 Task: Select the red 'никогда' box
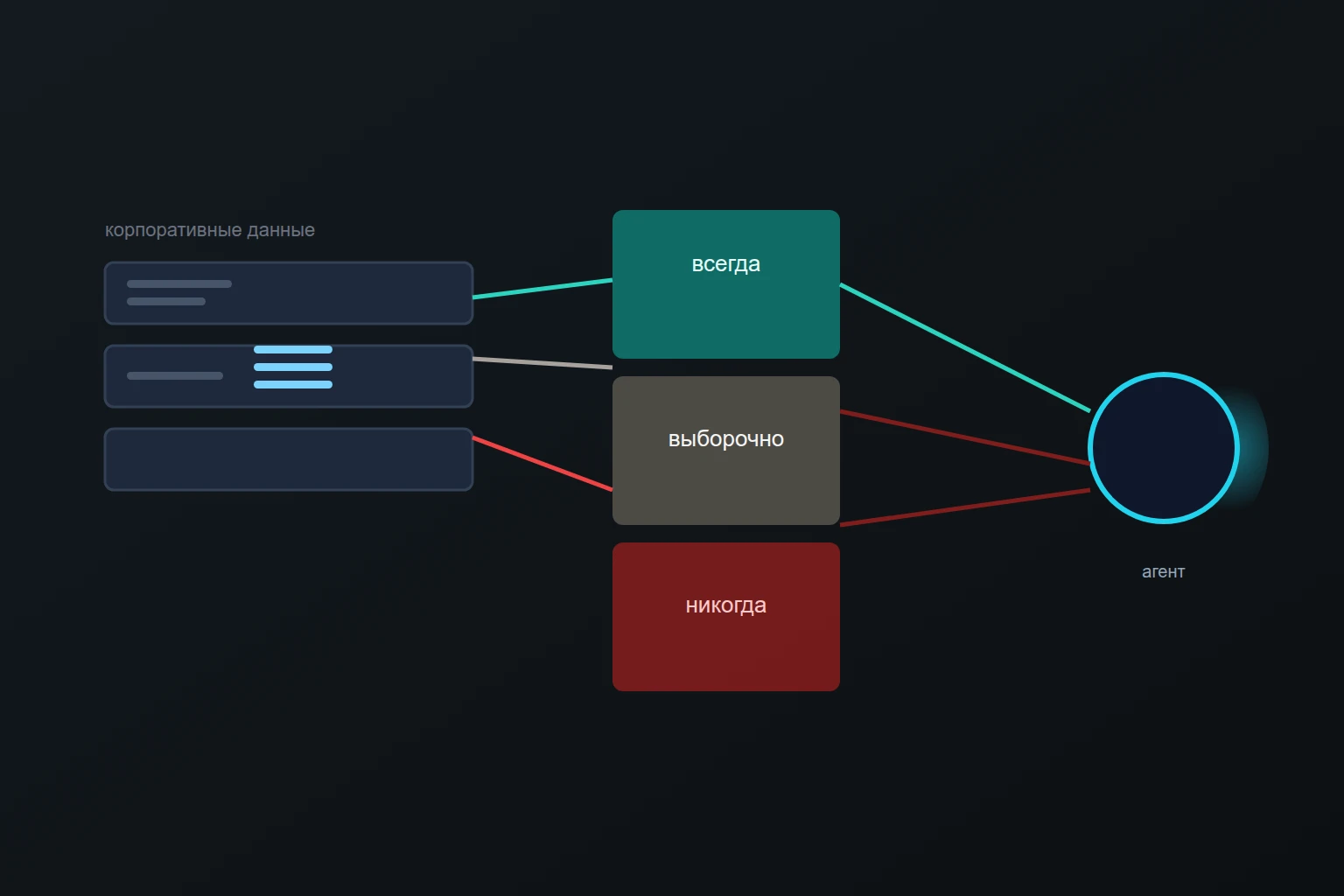coord(726,617)
